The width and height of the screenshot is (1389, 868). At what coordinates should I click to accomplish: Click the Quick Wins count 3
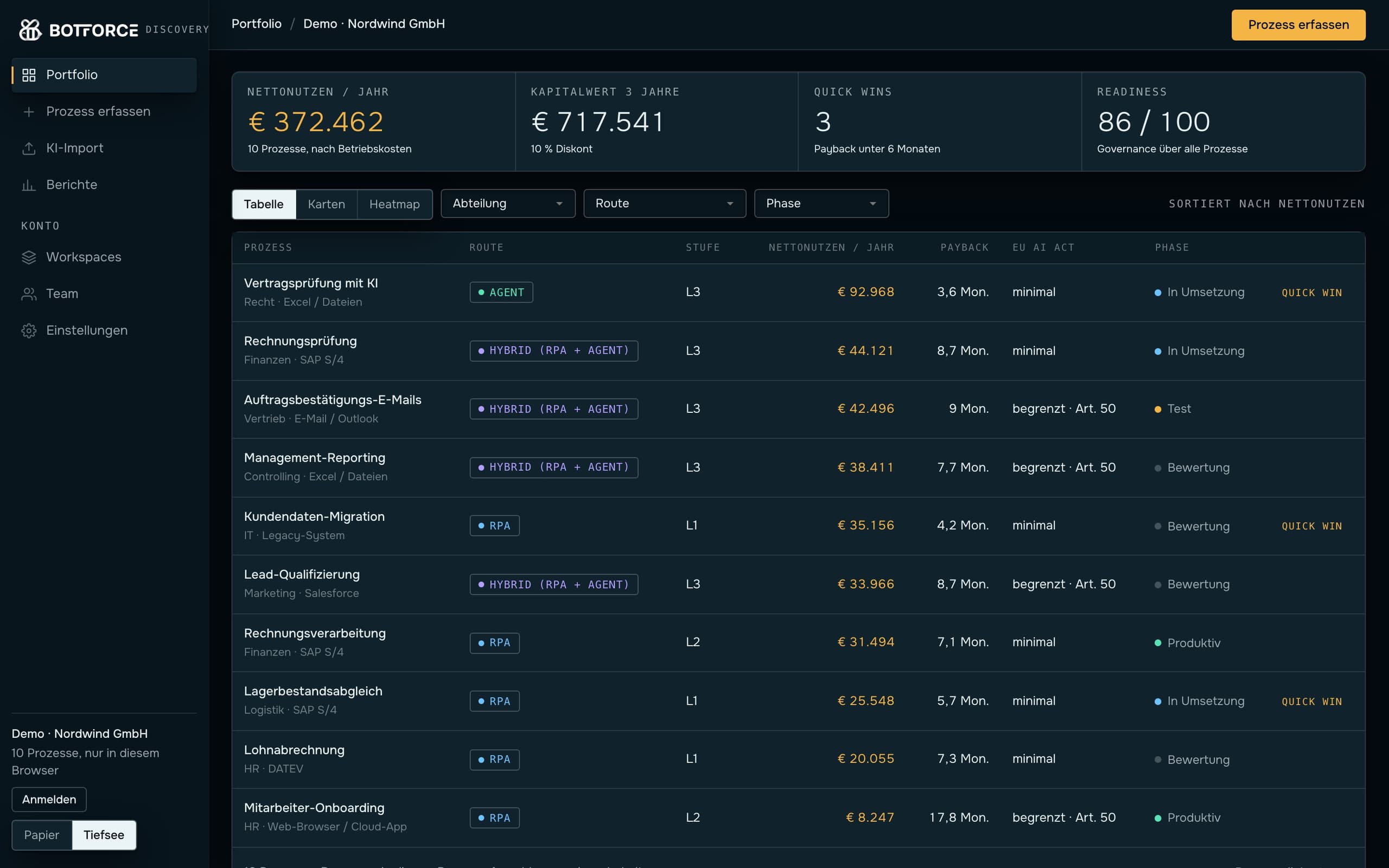coord(823,122)
